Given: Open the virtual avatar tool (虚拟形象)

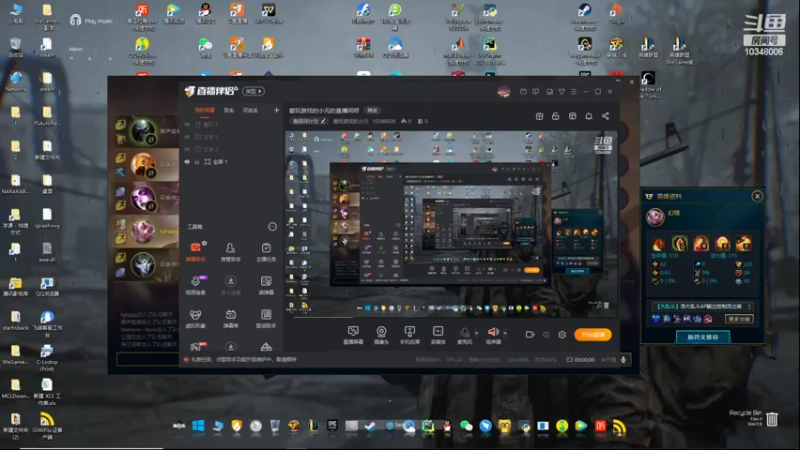Looking at the screenshot, I should tap(195, 318).
